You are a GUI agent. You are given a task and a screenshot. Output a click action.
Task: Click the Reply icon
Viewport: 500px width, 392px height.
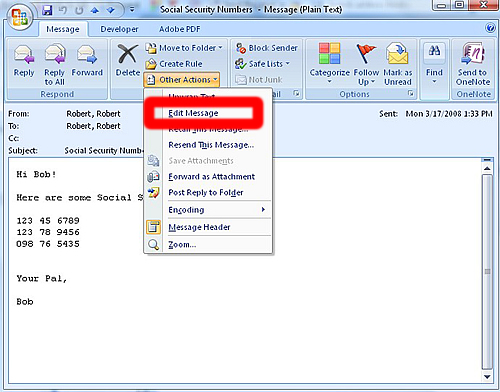[x=24, y=55]
